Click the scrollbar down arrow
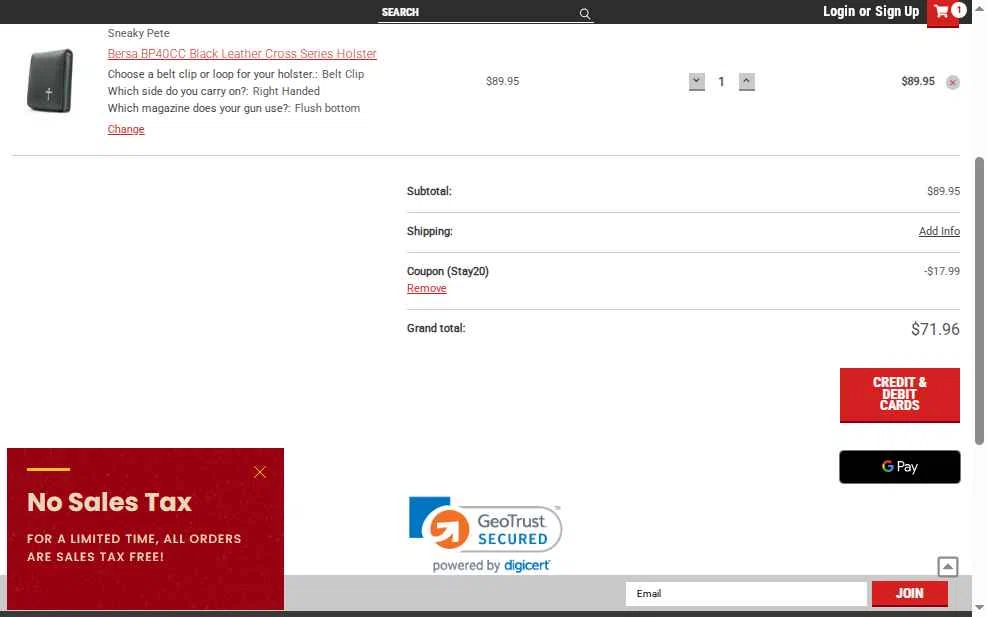The width and height of the screenshot is (987, 617). [x=979, y=607]
